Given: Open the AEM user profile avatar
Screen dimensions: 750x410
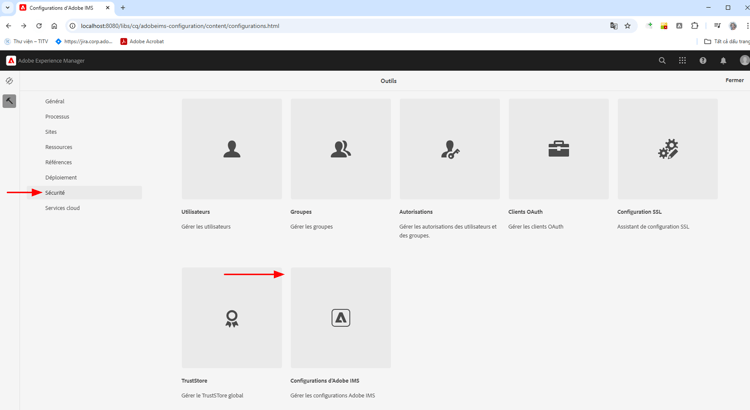Looking at the screenshot, I should tap(744, 60).
